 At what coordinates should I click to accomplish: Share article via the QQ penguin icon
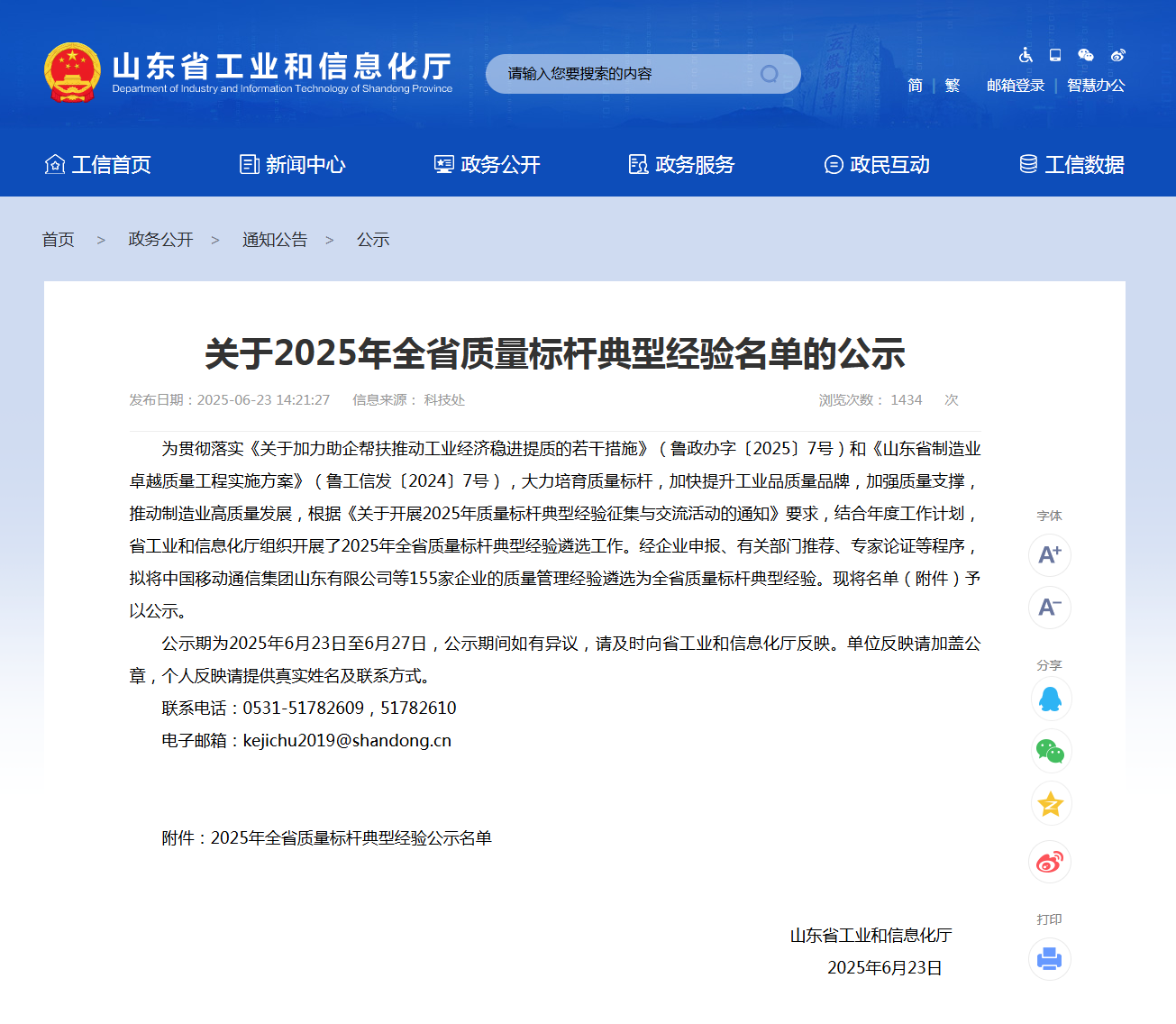coord(1049,699)
